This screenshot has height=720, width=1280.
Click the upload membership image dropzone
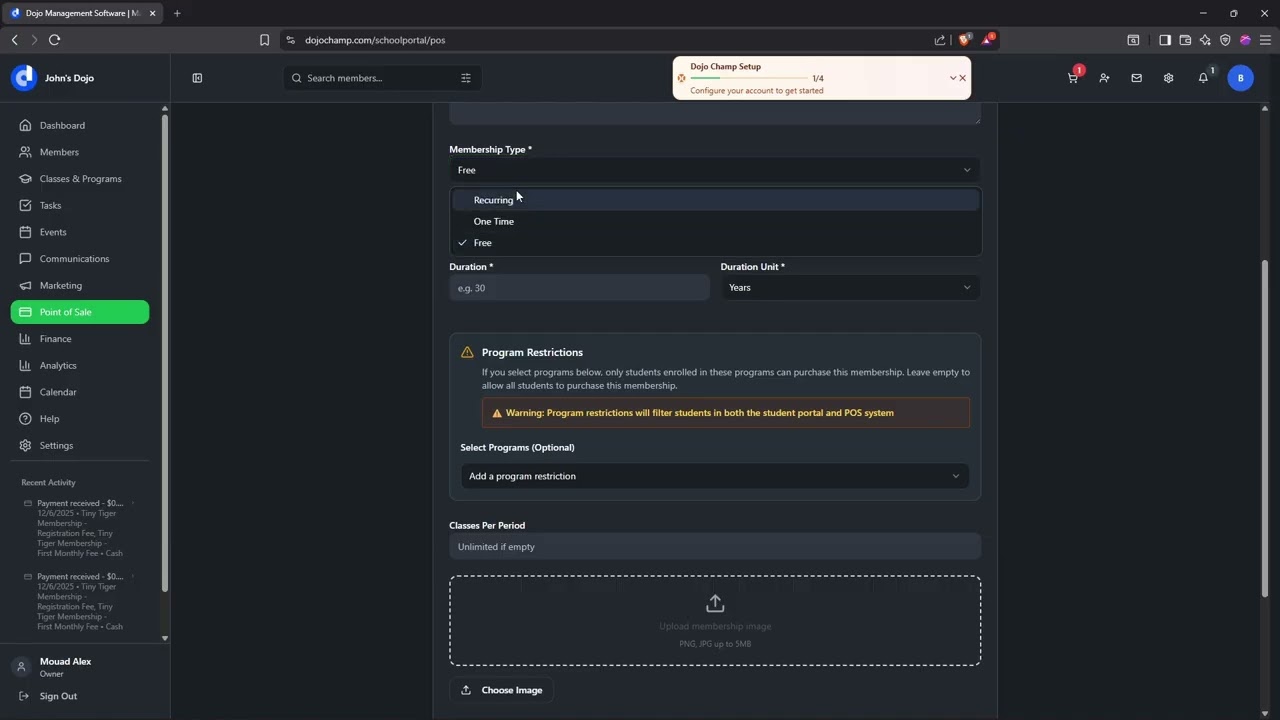click(715, 620)
